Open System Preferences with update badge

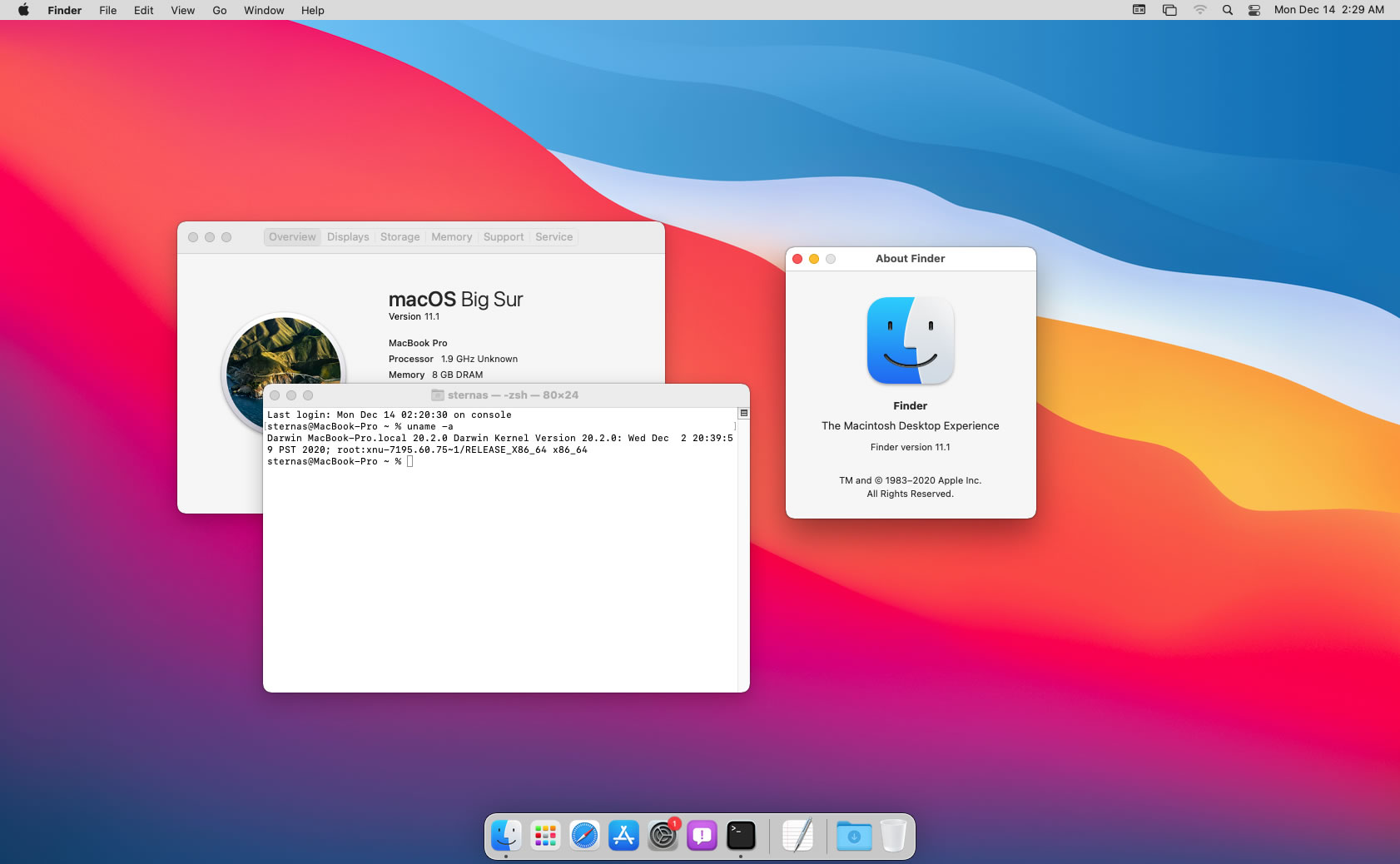coord(663,836)
